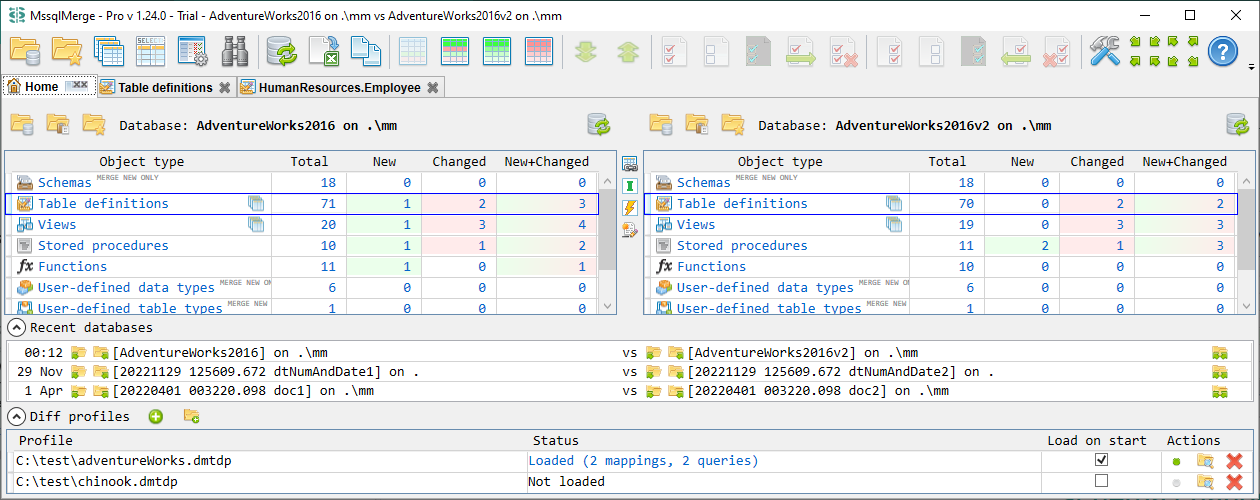Open Table definitions link in left pane
Image resolution: width=1260 pixels, height=500 pixels.
click(103, 203)
